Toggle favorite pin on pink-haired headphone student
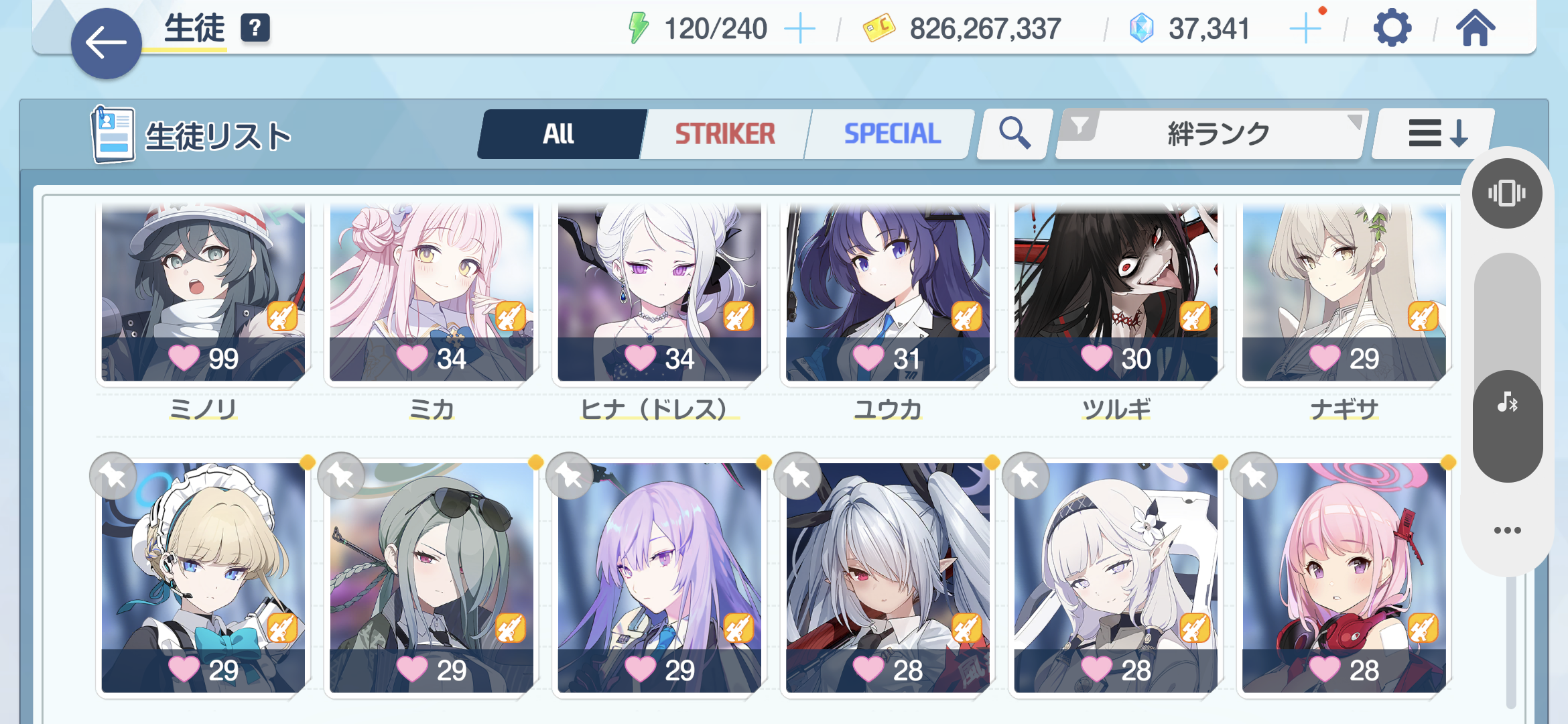The image size is (1568, 724). click(1254, 477)
